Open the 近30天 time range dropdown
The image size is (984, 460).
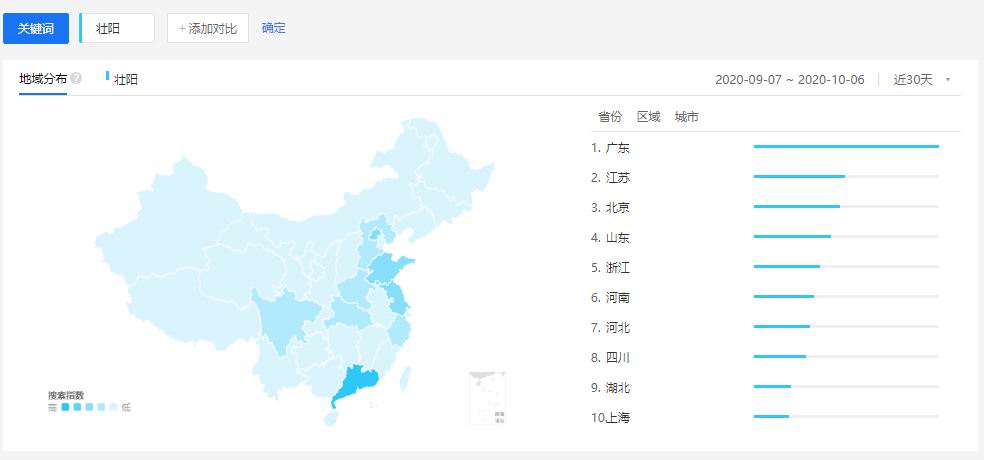(x=920, y=80)
